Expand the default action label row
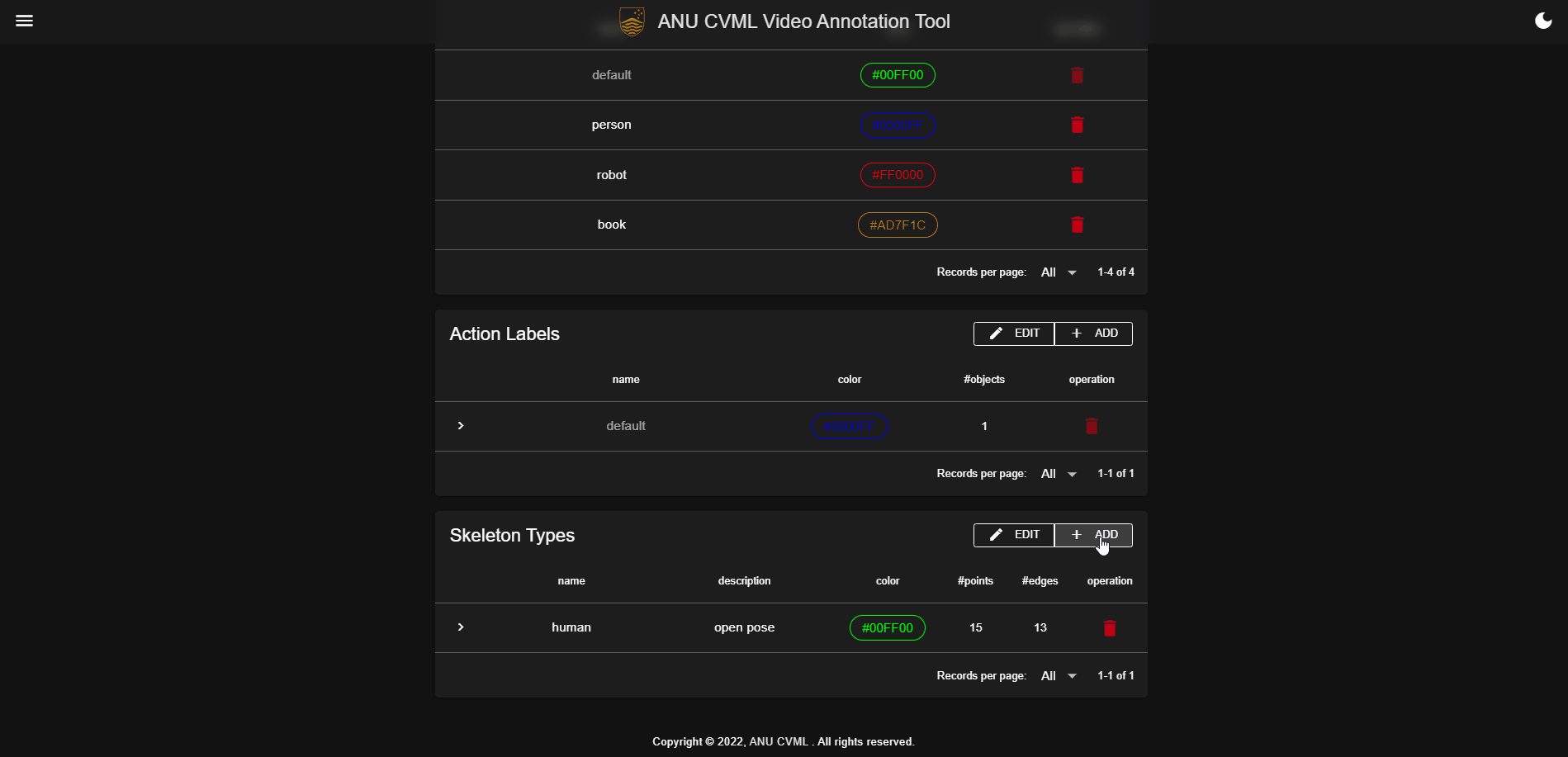The height and width of the screenshot is (757, 1568). [461, 426]
